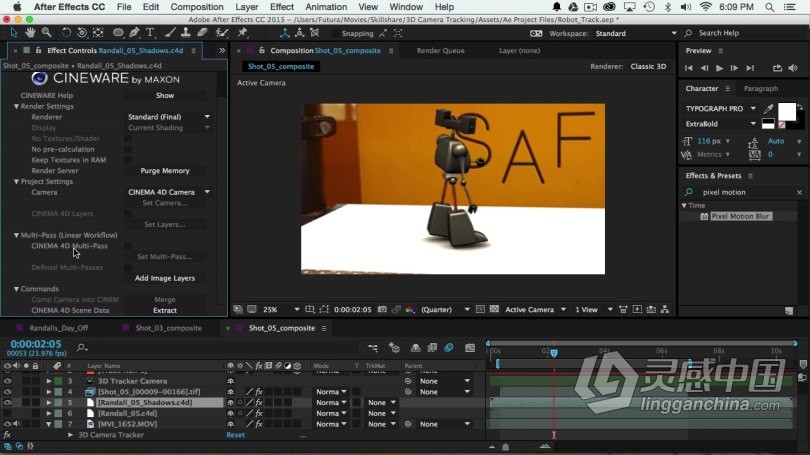Toggle the No Textures/Shader checkbox

point(128,138)
